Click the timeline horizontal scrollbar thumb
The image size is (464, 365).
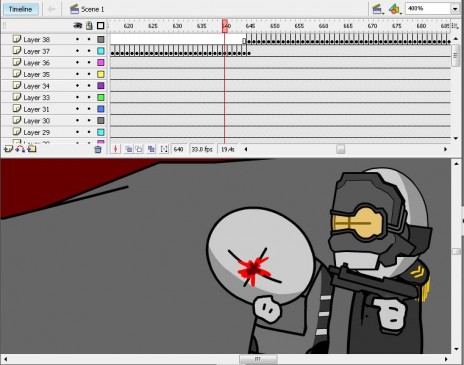[340, 149]
